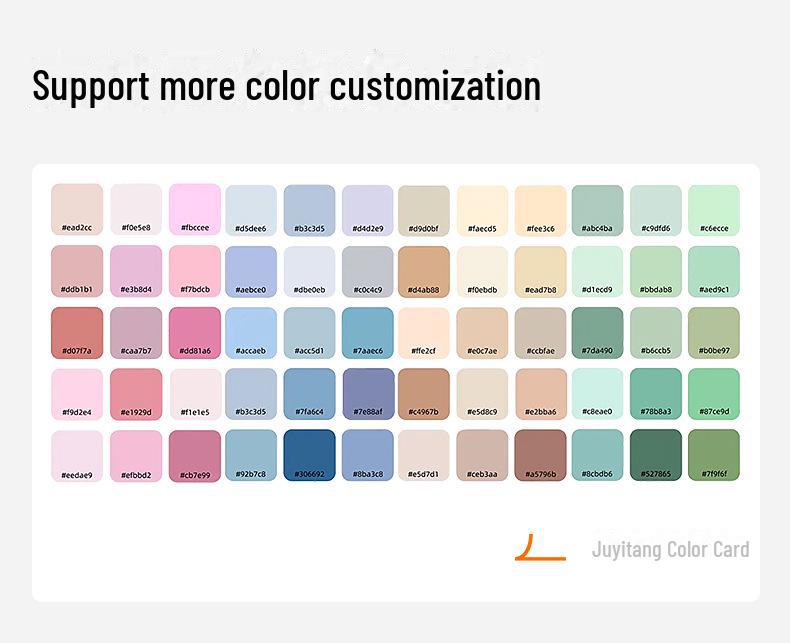This screenshot has width=790, height=643.
Task: Select the #c6ecce mint swatch
Action: click(x=714, y=209)
